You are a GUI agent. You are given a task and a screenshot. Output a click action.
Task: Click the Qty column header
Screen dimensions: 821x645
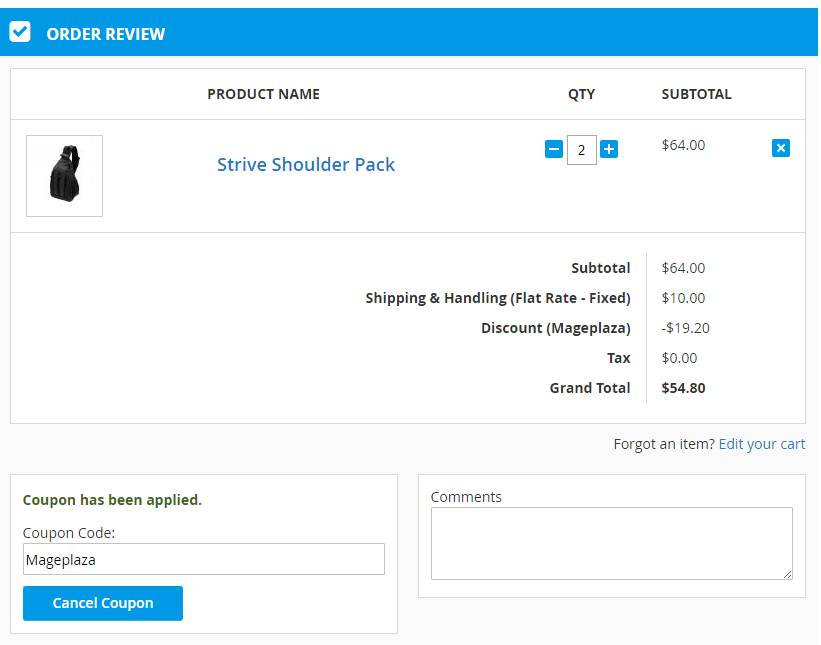click(x=581, y=94)
